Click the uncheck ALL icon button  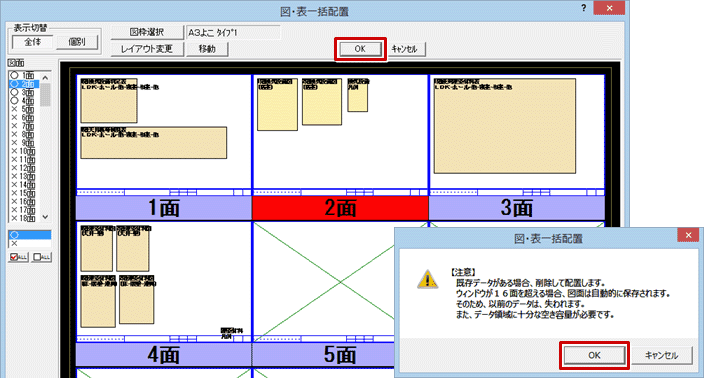[42, 257]
